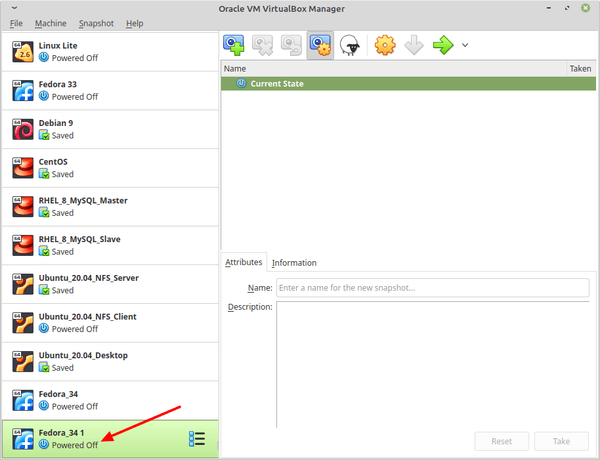Click the Restore snapshot toolbar icon
The height and width of the screenshot is (460, 600).
pos(291,45)
